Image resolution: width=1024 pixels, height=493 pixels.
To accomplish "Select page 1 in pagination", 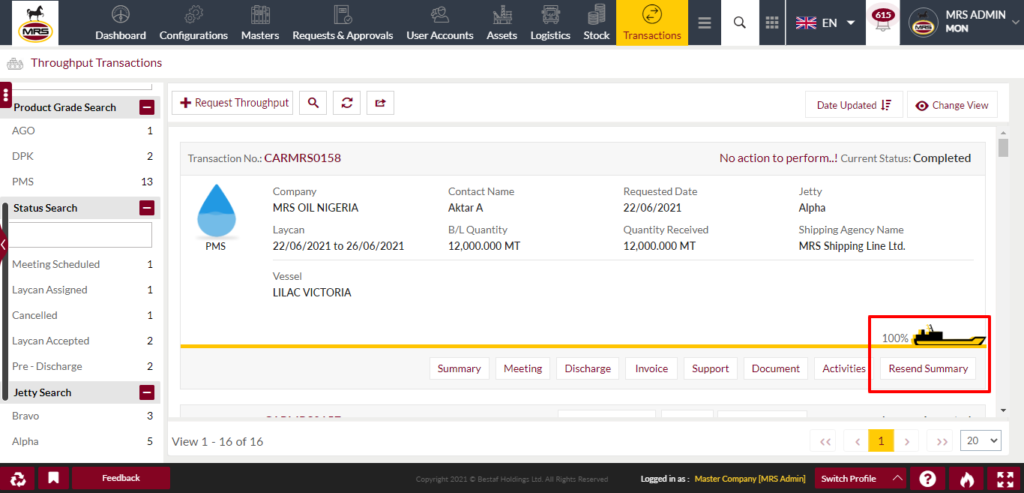I will point(881,441).
